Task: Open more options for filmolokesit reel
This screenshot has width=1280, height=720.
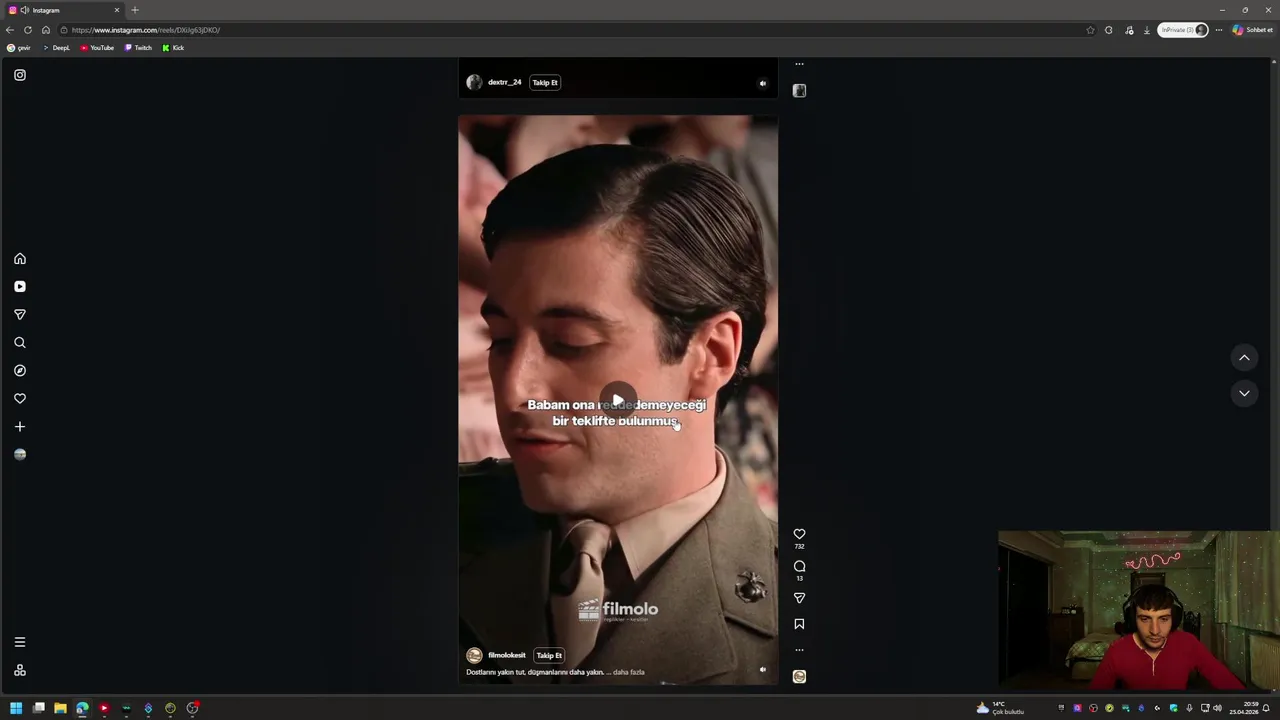Action: tap(799, 650)
